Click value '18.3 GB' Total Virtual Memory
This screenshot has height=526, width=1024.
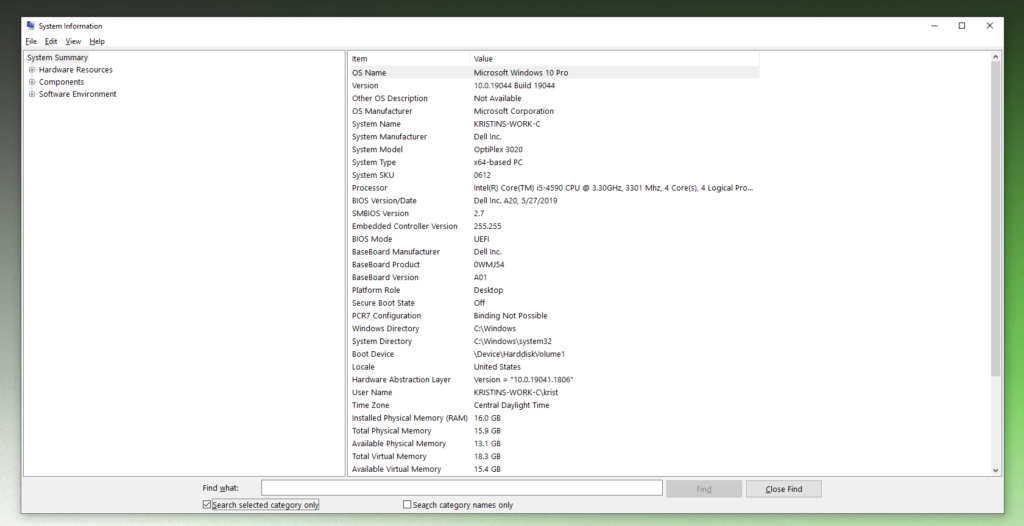[487, 456]
